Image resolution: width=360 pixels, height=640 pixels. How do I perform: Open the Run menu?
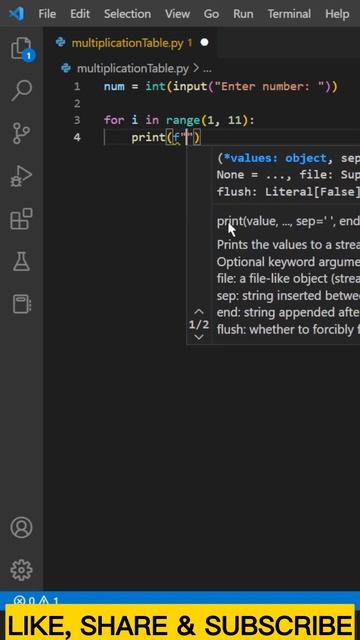pos(243,14)
